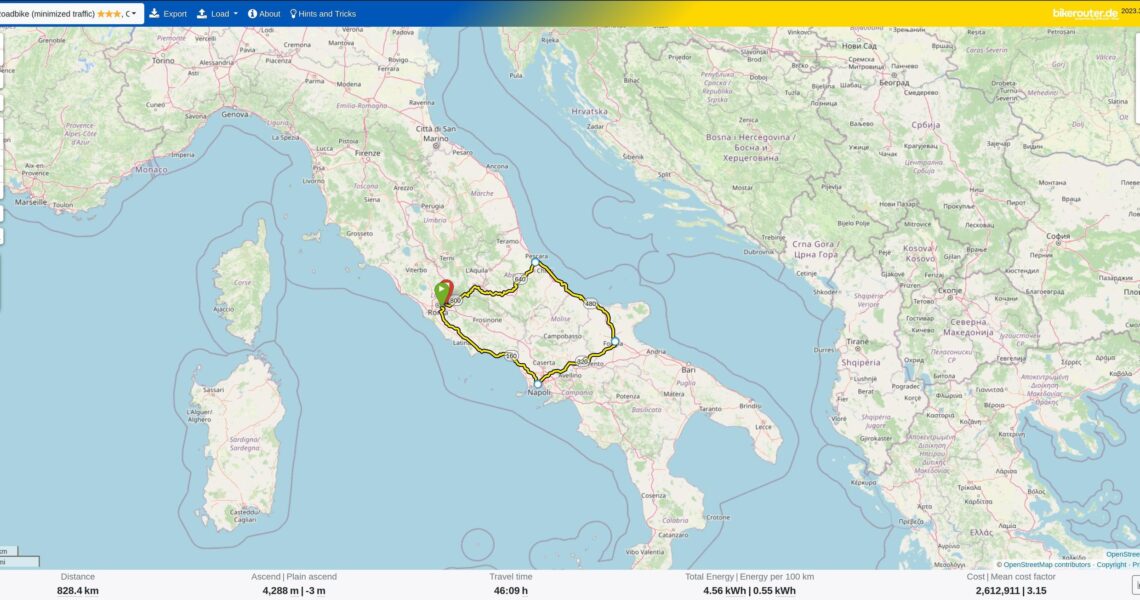The height and width of the screenshot is (600, 1140).
Task: Click the Ascend 4,288 m statistic
Action: 273,591
